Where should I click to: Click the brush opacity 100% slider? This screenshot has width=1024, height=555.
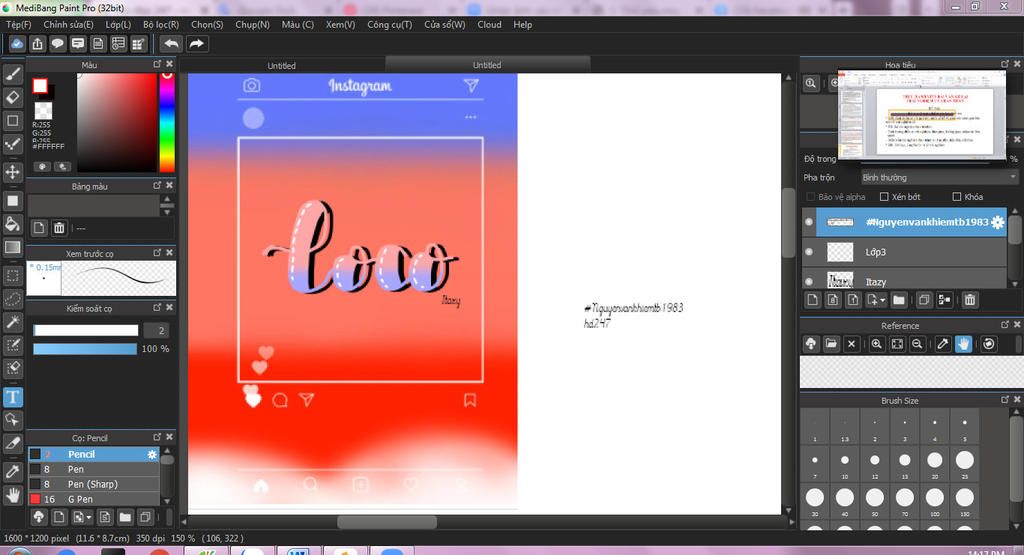coord(85,349)
